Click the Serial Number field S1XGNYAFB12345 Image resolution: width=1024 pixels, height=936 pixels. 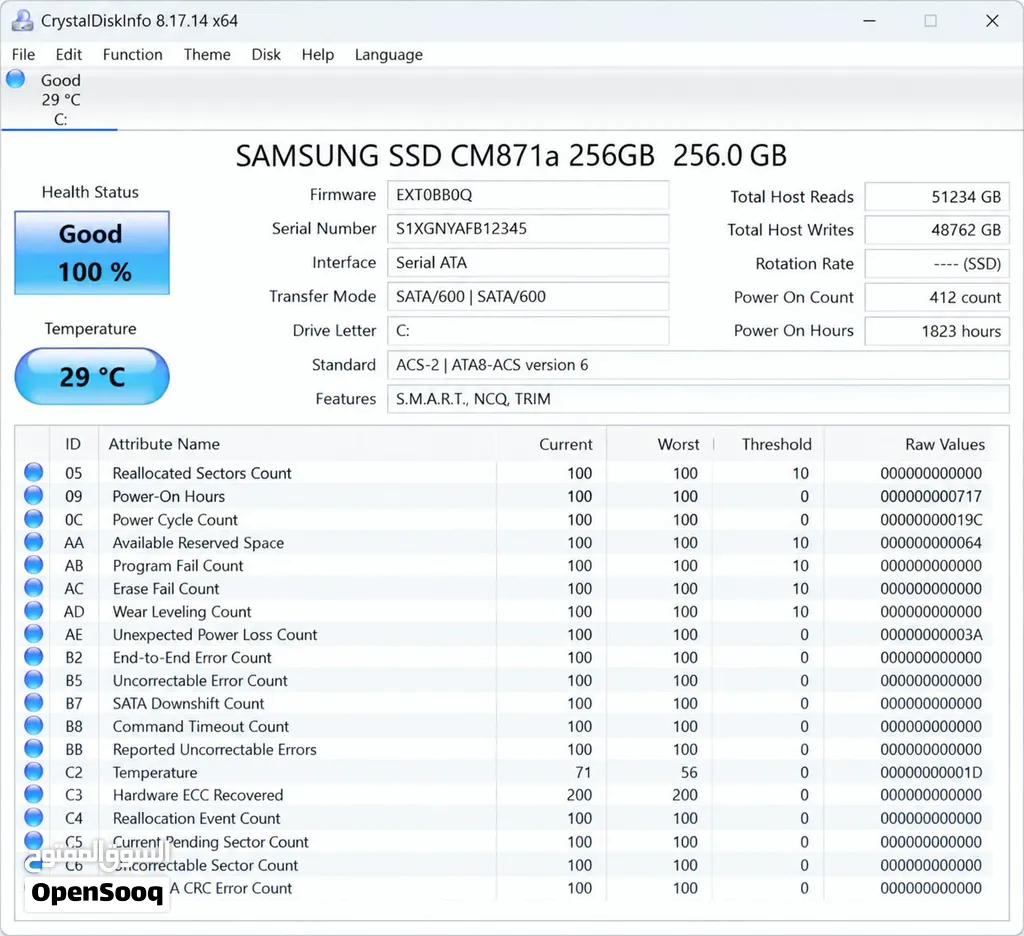528,229
